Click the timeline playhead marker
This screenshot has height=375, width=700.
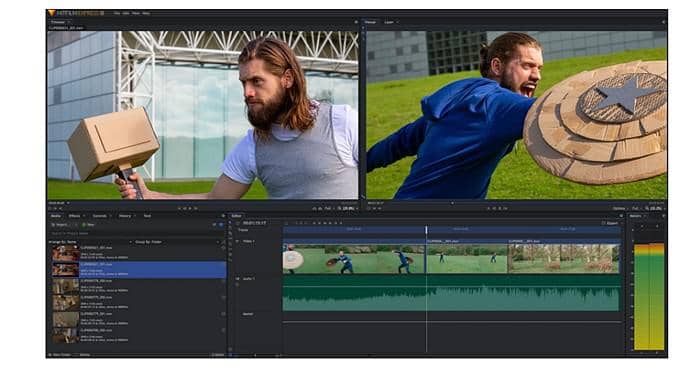[426, 229]
